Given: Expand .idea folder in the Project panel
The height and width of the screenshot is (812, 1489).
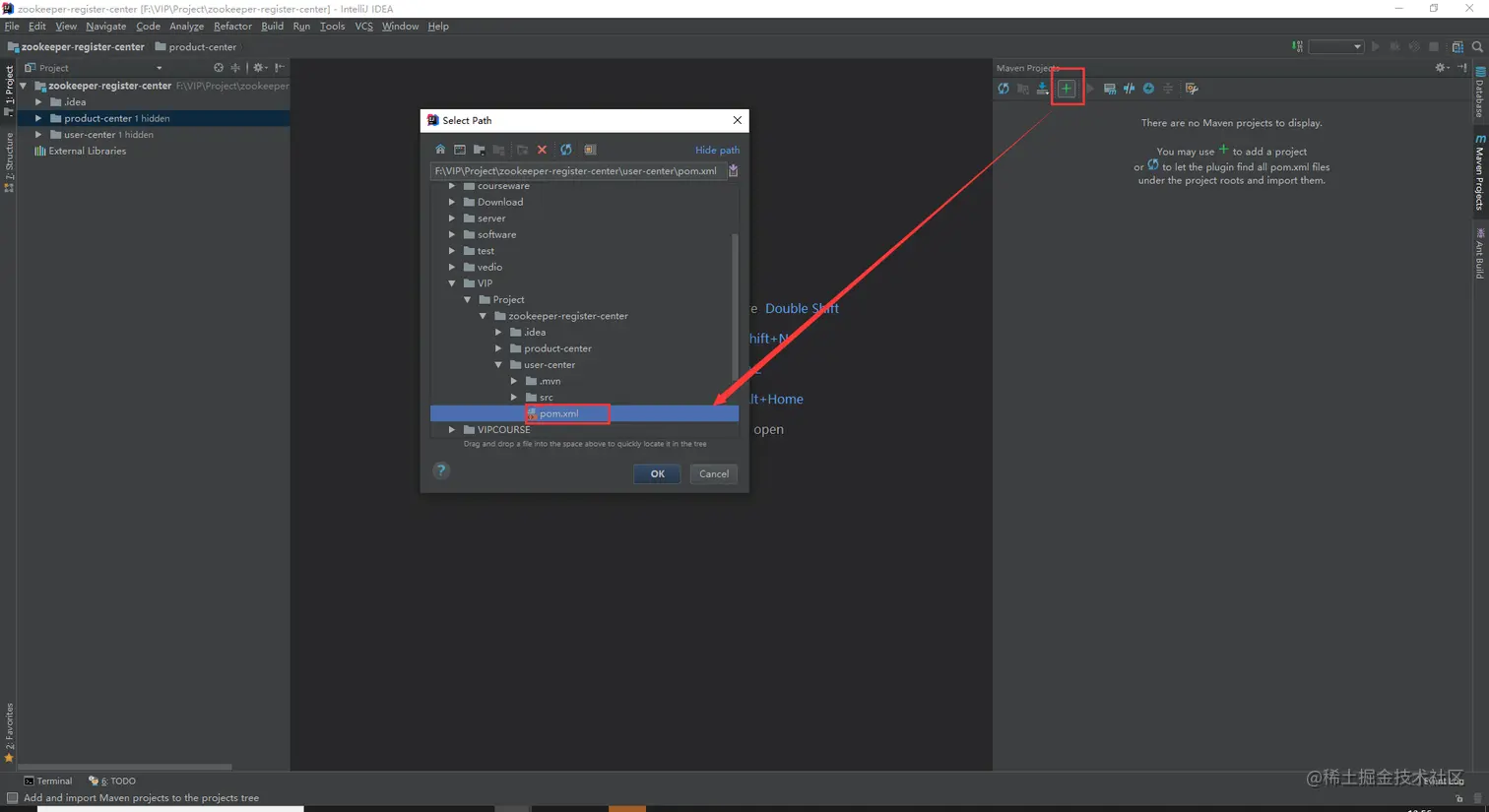Looking at the screenshot, I should (38, 102).
